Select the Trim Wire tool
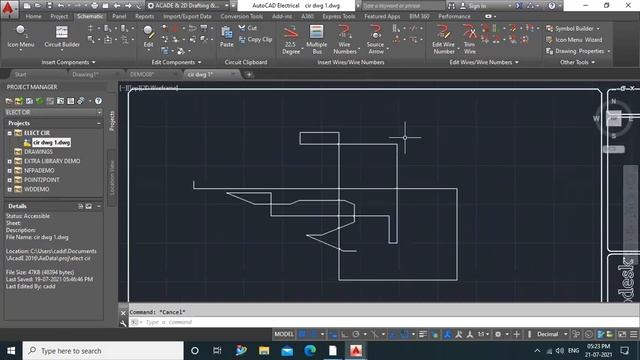Viewport: 640px width, 360px height. coord(470,39)
